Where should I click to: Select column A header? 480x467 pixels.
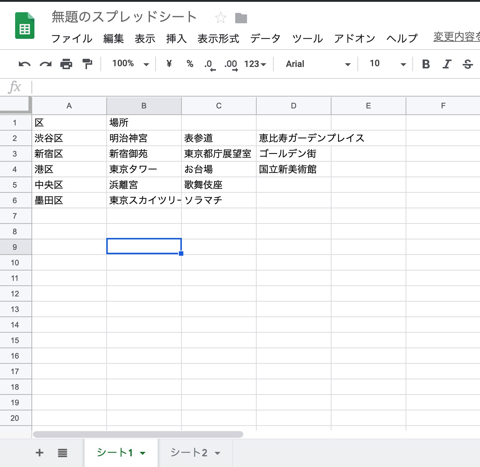point(69,106)
